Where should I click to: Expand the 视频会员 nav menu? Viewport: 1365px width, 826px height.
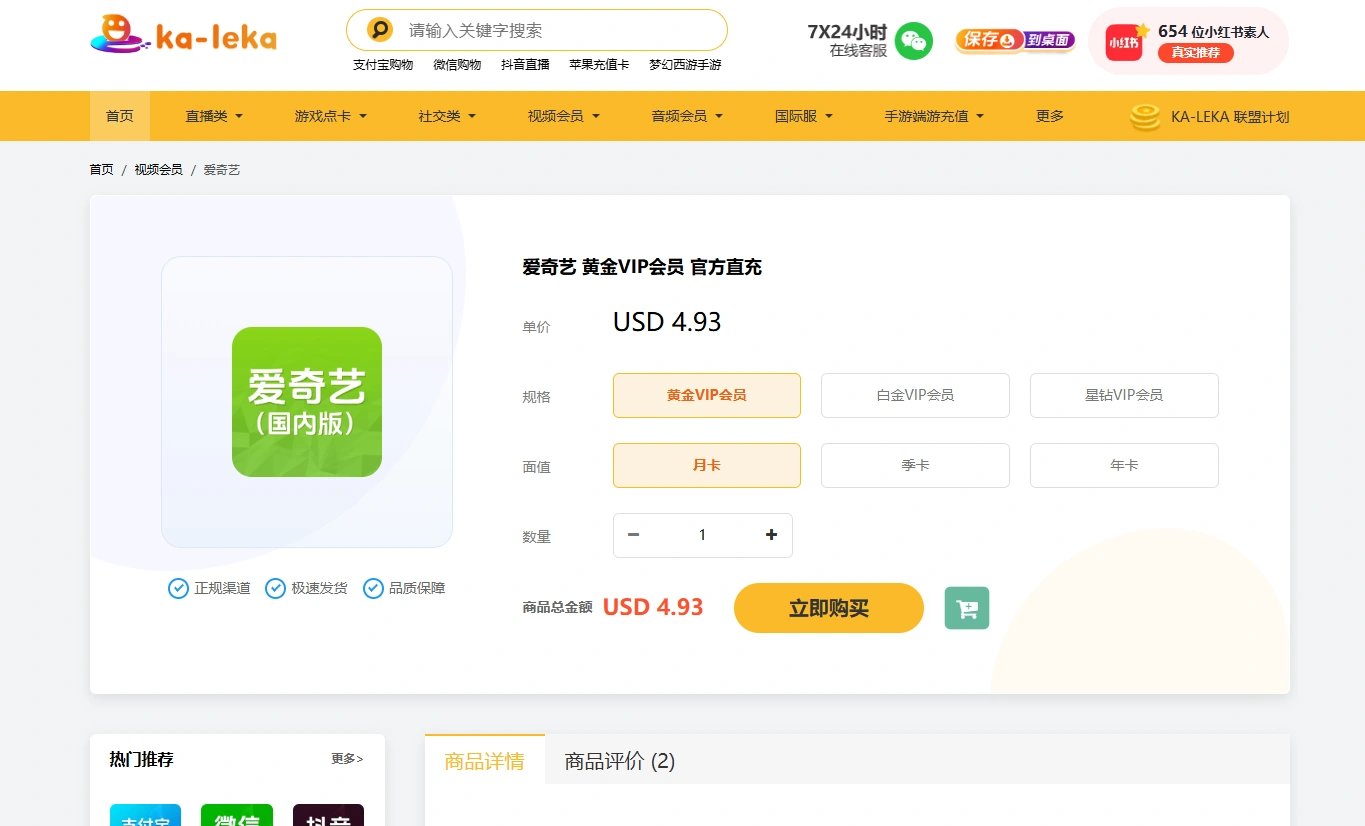[x=564, y=116]
